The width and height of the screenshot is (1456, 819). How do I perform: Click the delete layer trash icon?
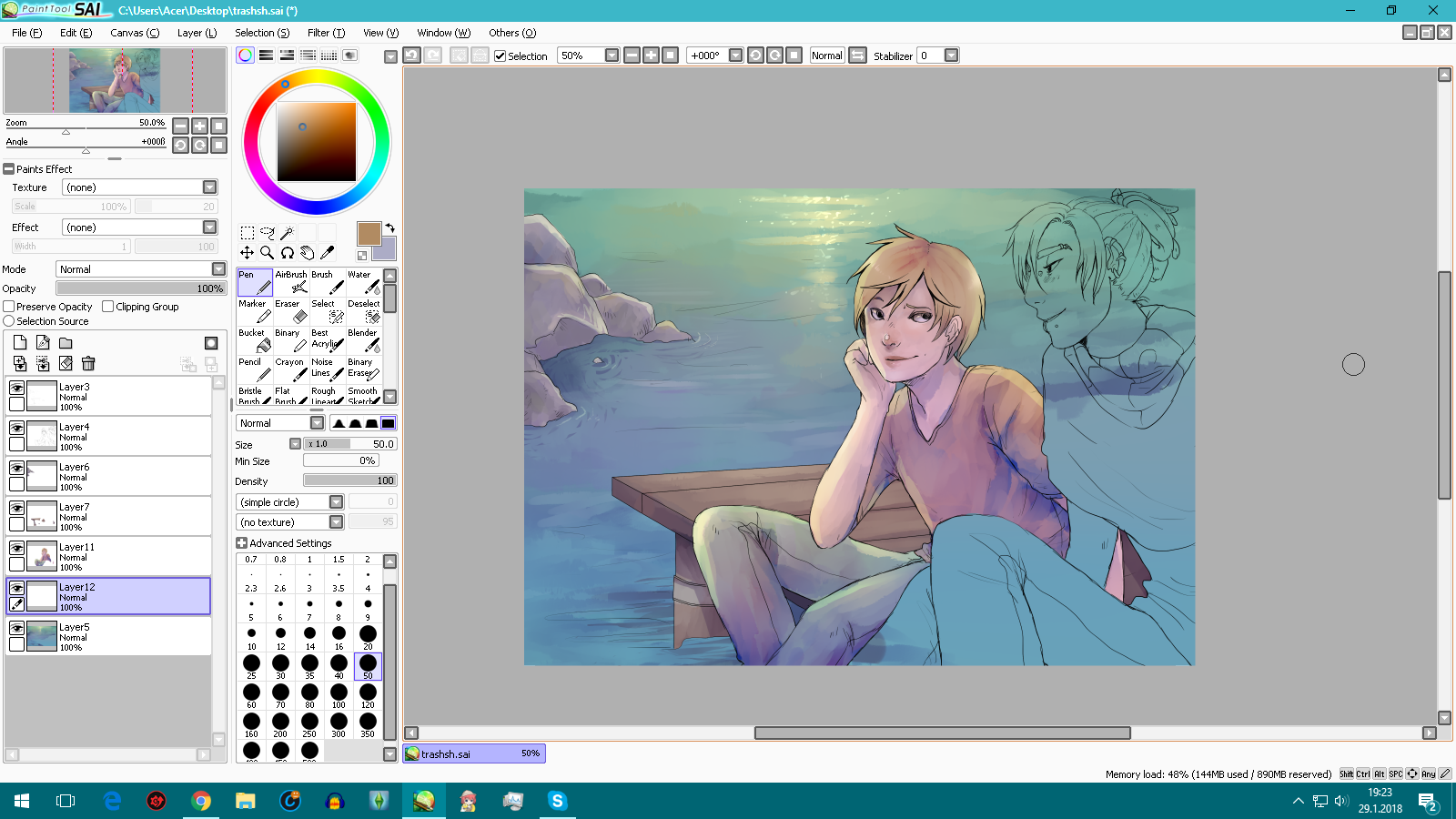click(x=88, y=364)
